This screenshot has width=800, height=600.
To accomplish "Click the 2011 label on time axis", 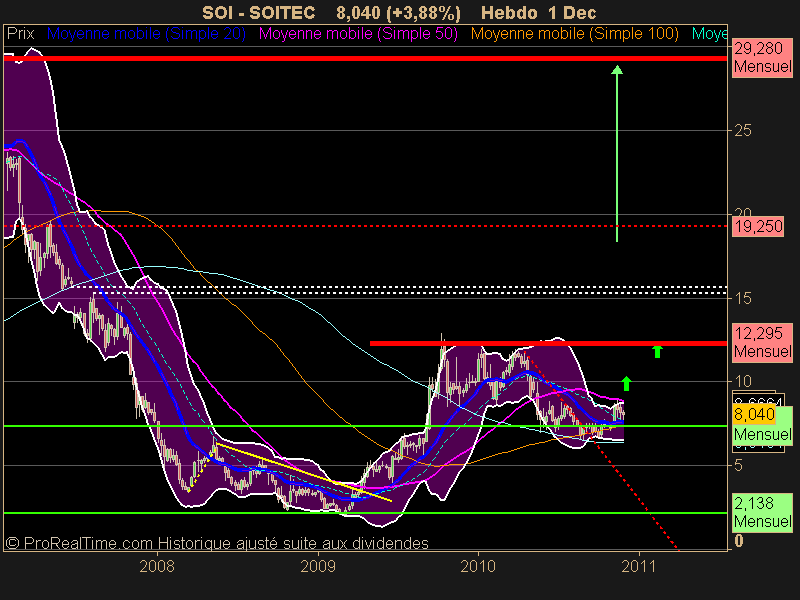I will (638, 566).
